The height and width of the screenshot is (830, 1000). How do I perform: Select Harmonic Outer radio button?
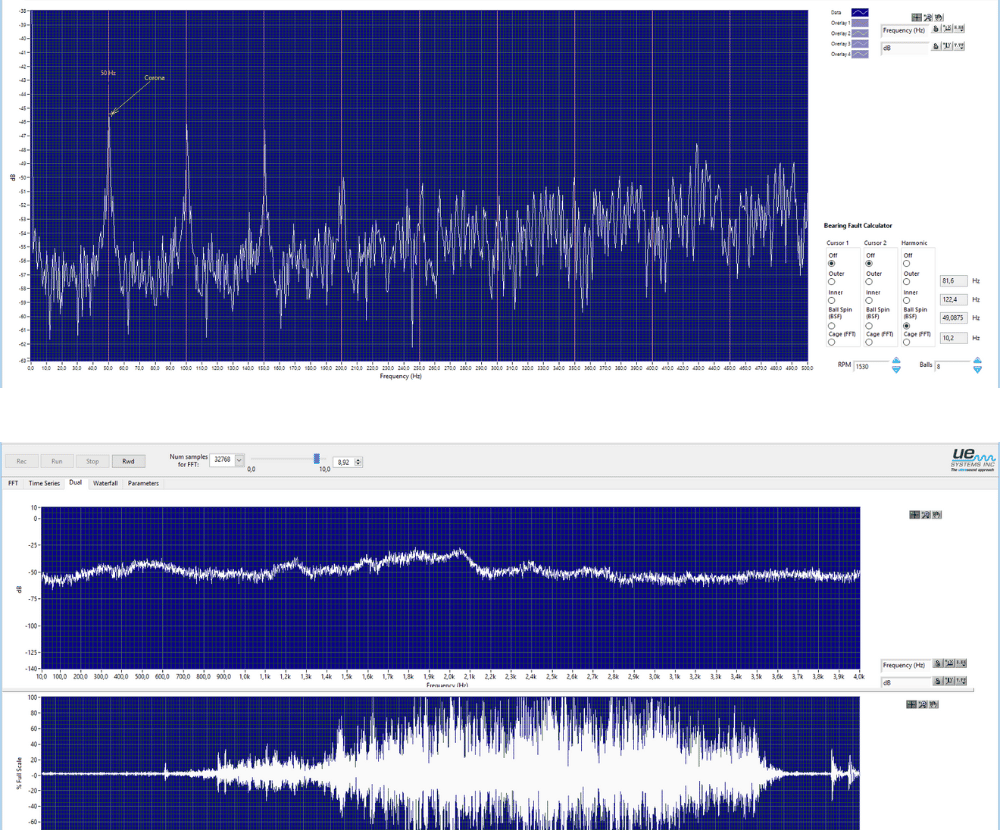point(906,281)
